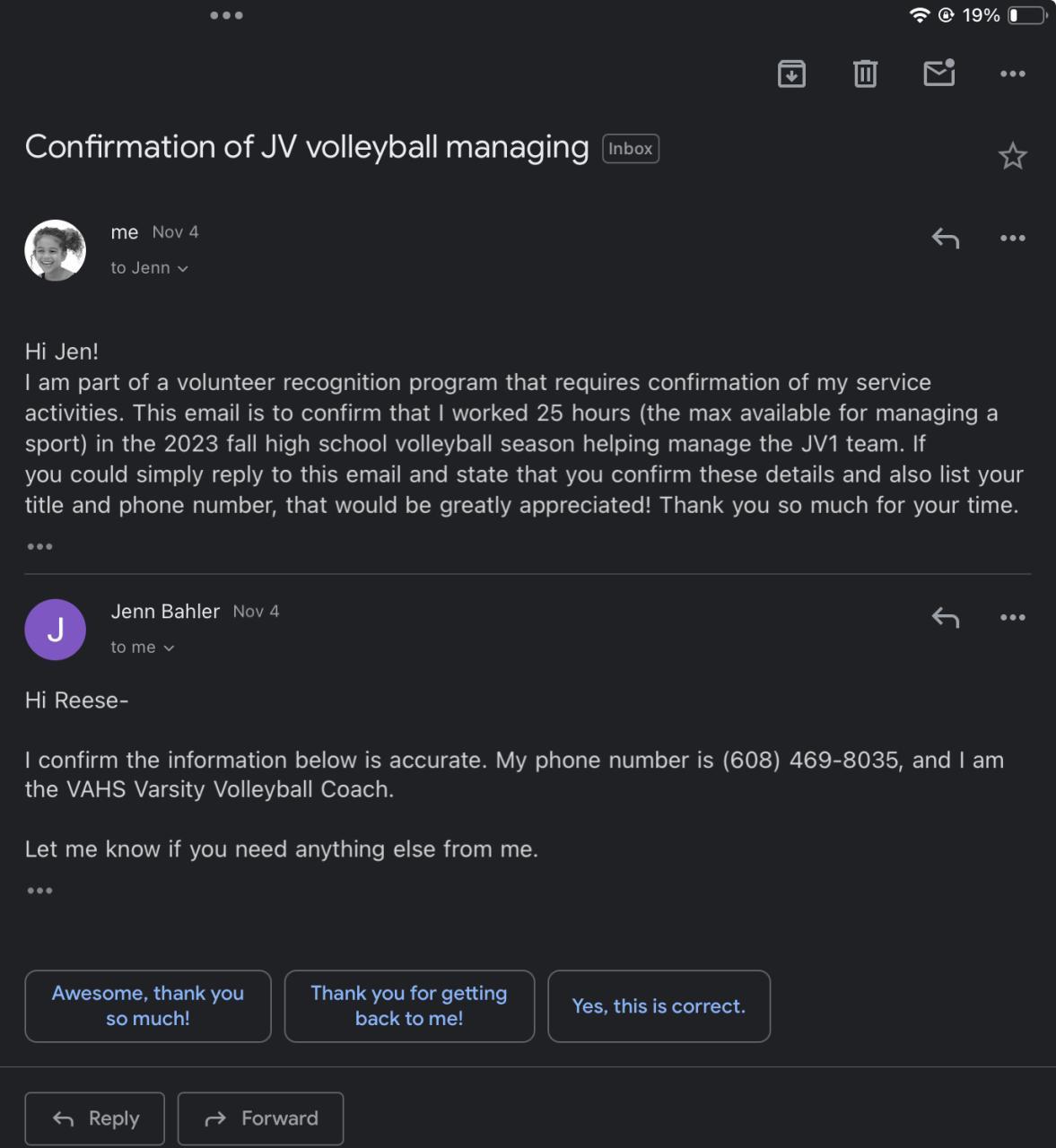Open more options for first message
The image size is (1056, 1148).
pyautogui.click(x=1012, y=239)
